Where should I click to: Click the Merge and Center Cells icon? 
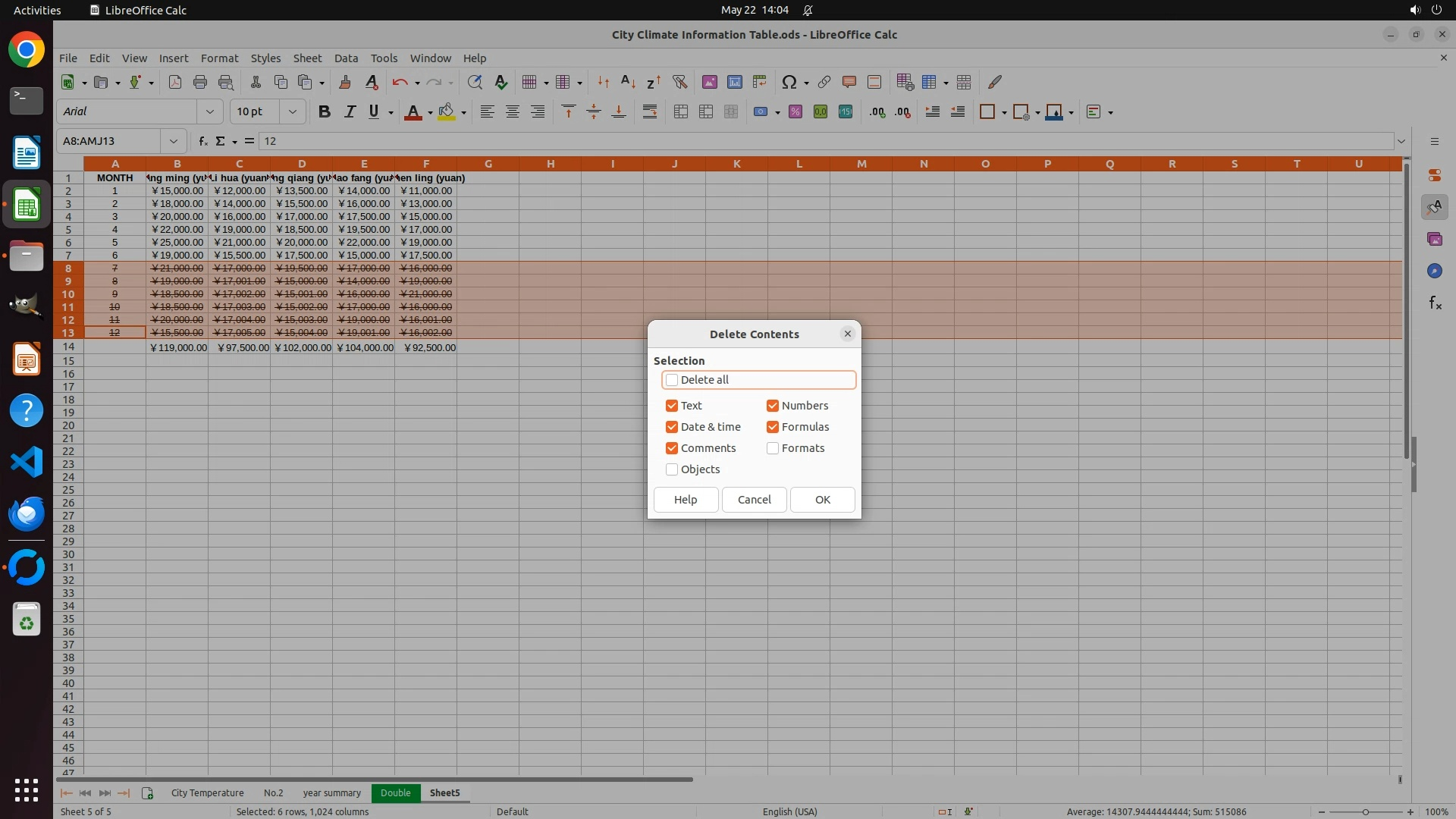(x=681, y=112)
